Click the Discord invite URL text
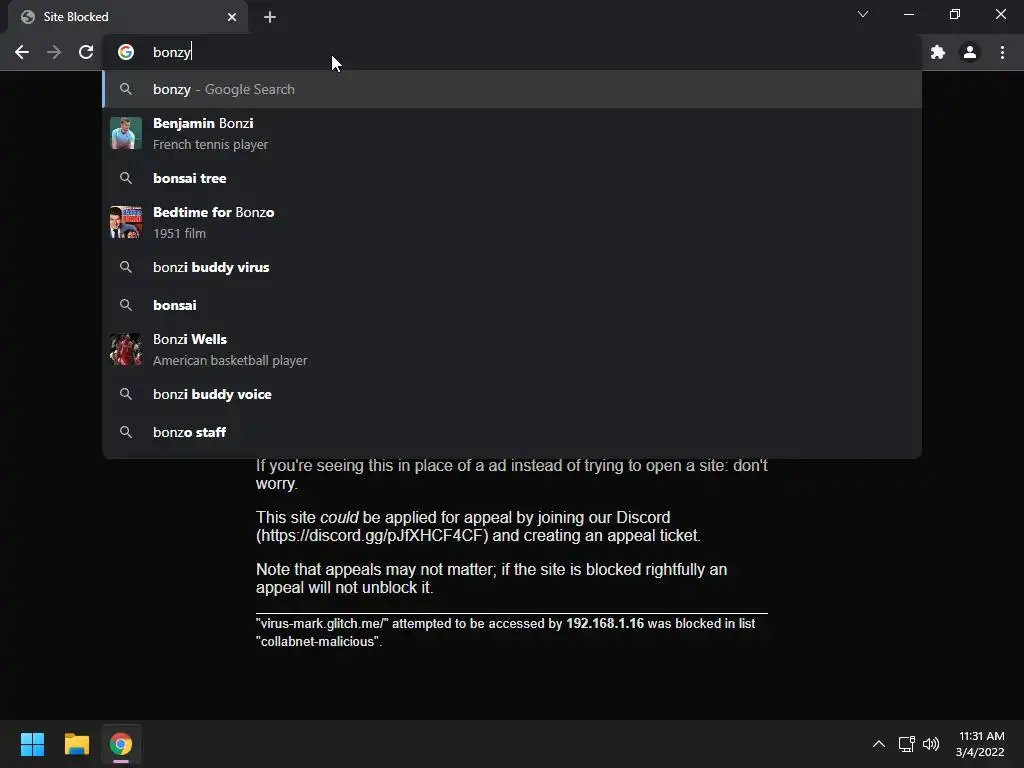Screen dimensions: 1024x768 pyautogui.click(x=372, y=536)
